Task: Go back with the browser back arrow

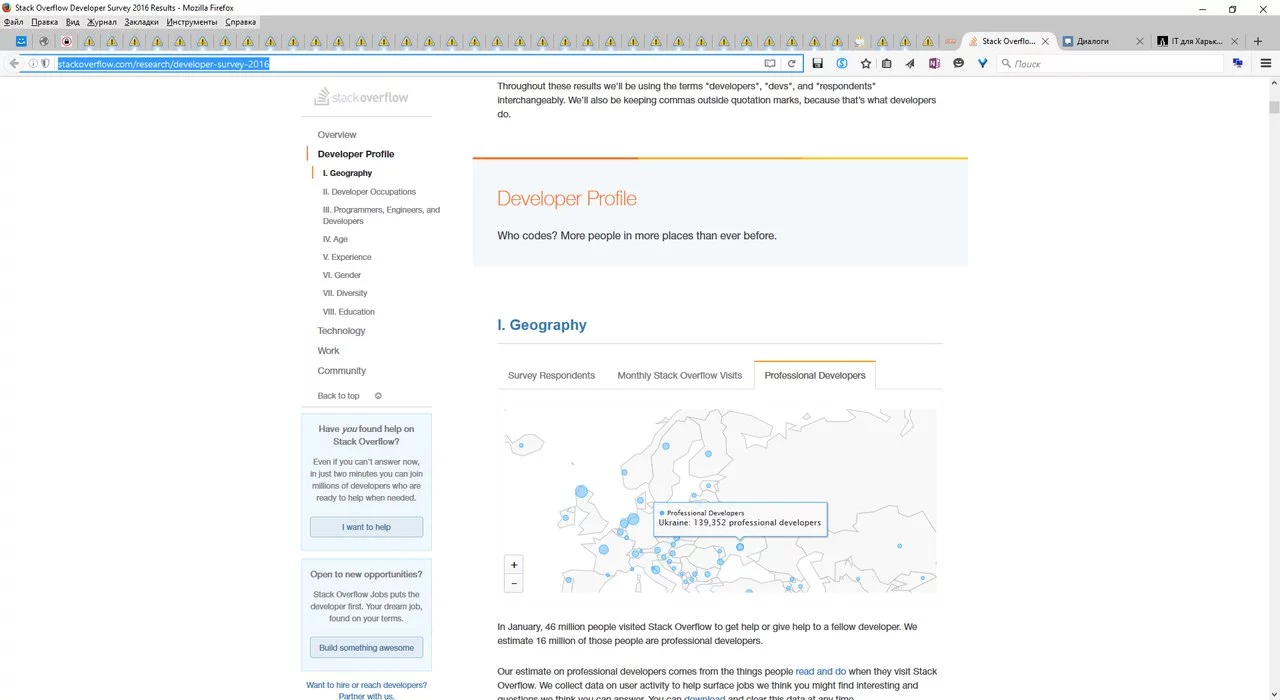Action: pyautogui.click(x=14, y=63)
